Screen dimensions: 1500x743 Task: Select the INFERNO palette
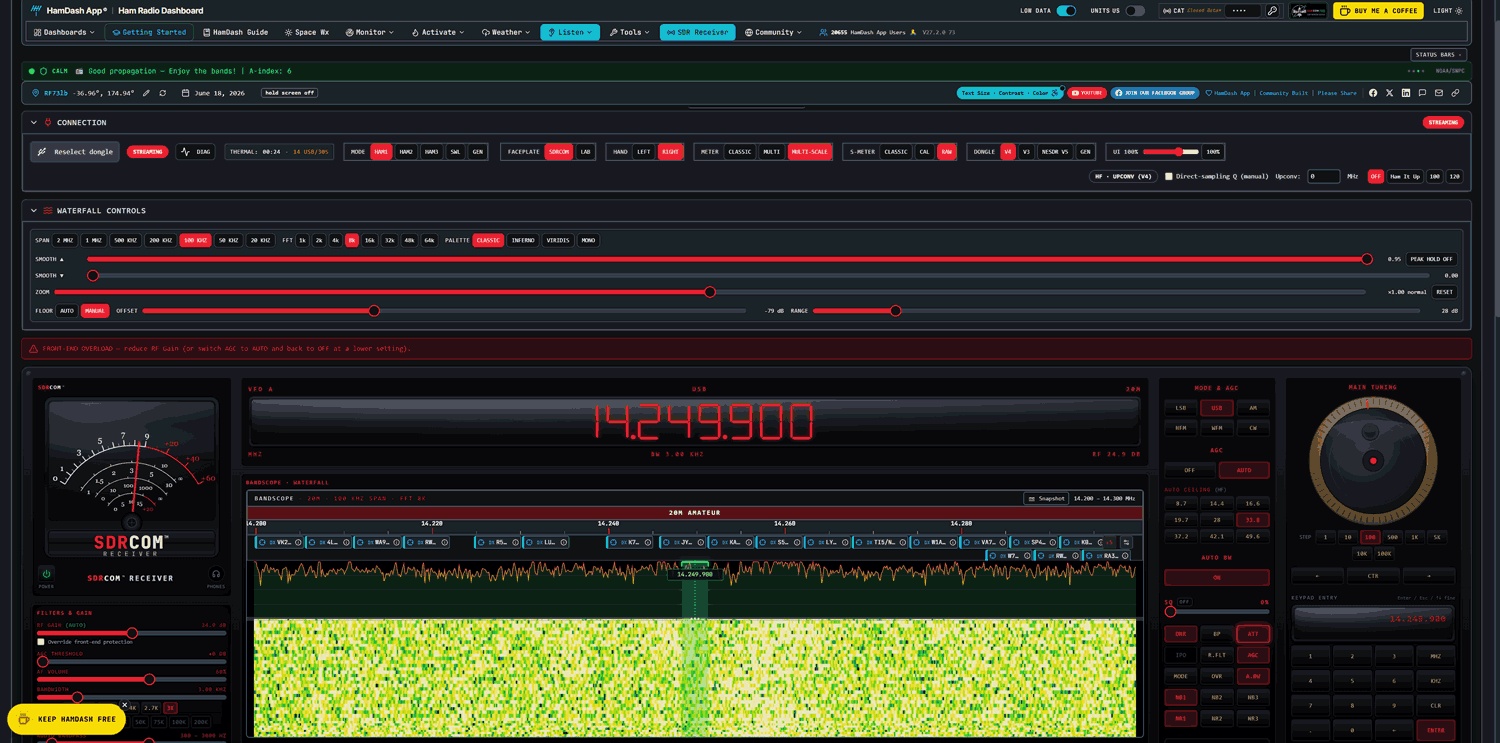pos(523,240)
